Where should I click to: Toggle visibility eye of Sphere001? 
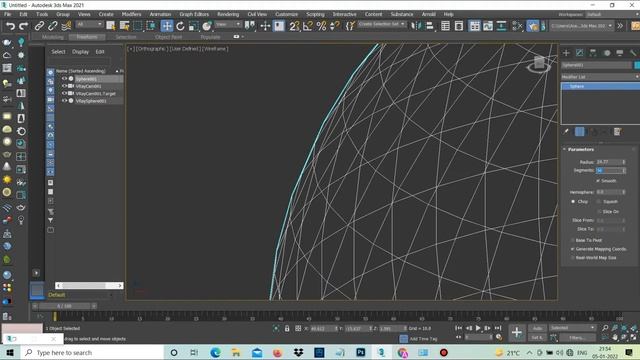click(x=64, y=78)
